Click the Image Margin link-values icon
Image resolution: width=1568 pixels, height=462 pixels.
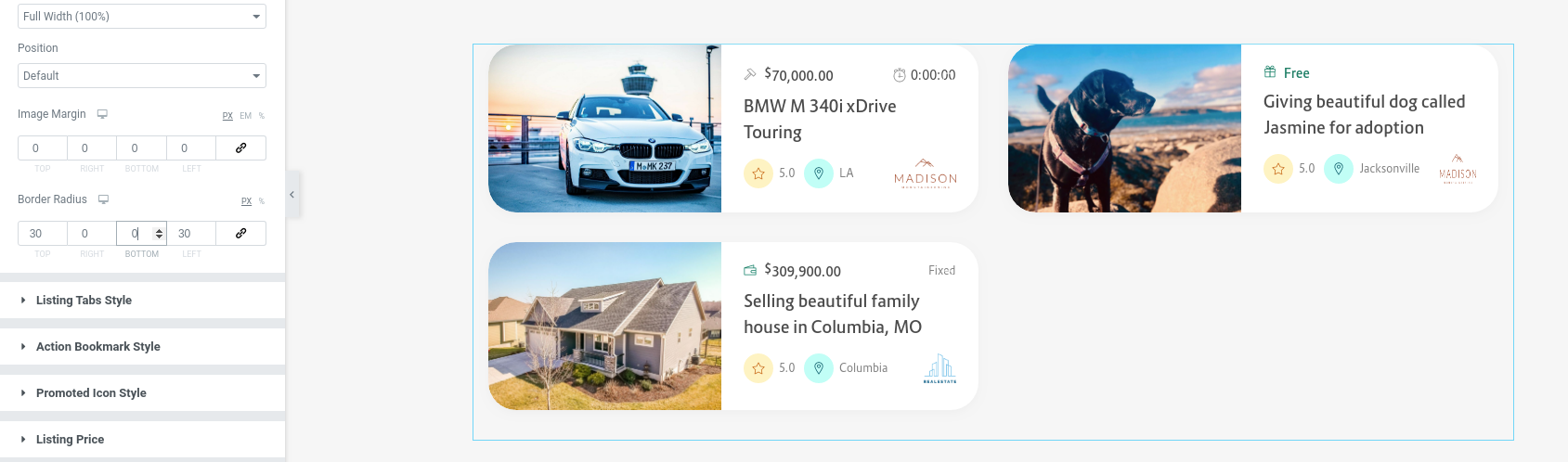pos(240,148)
